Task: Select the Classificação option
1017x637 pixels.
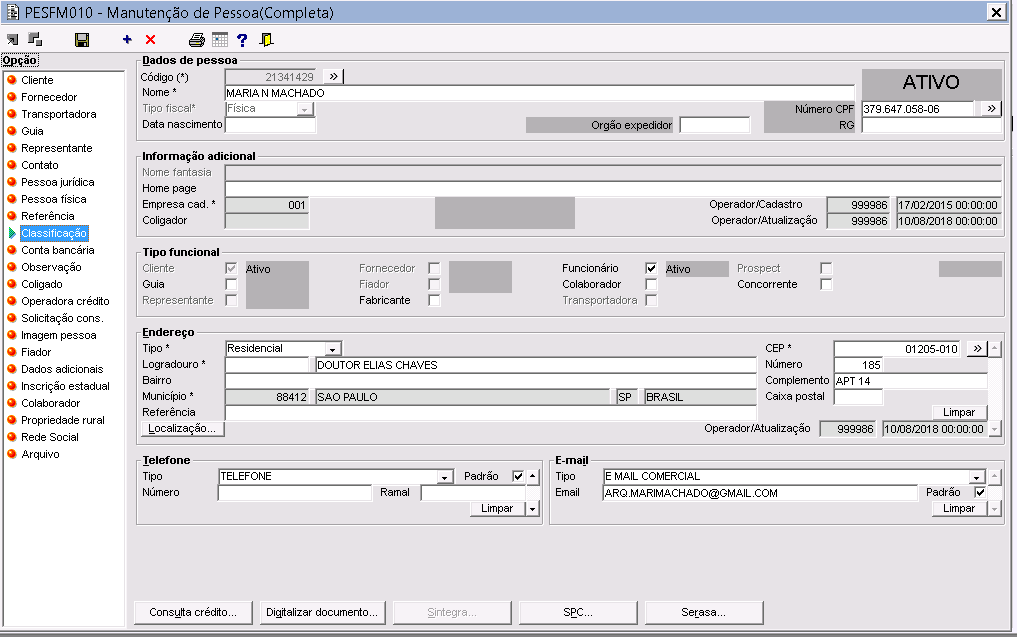Action: click(54, 233)
